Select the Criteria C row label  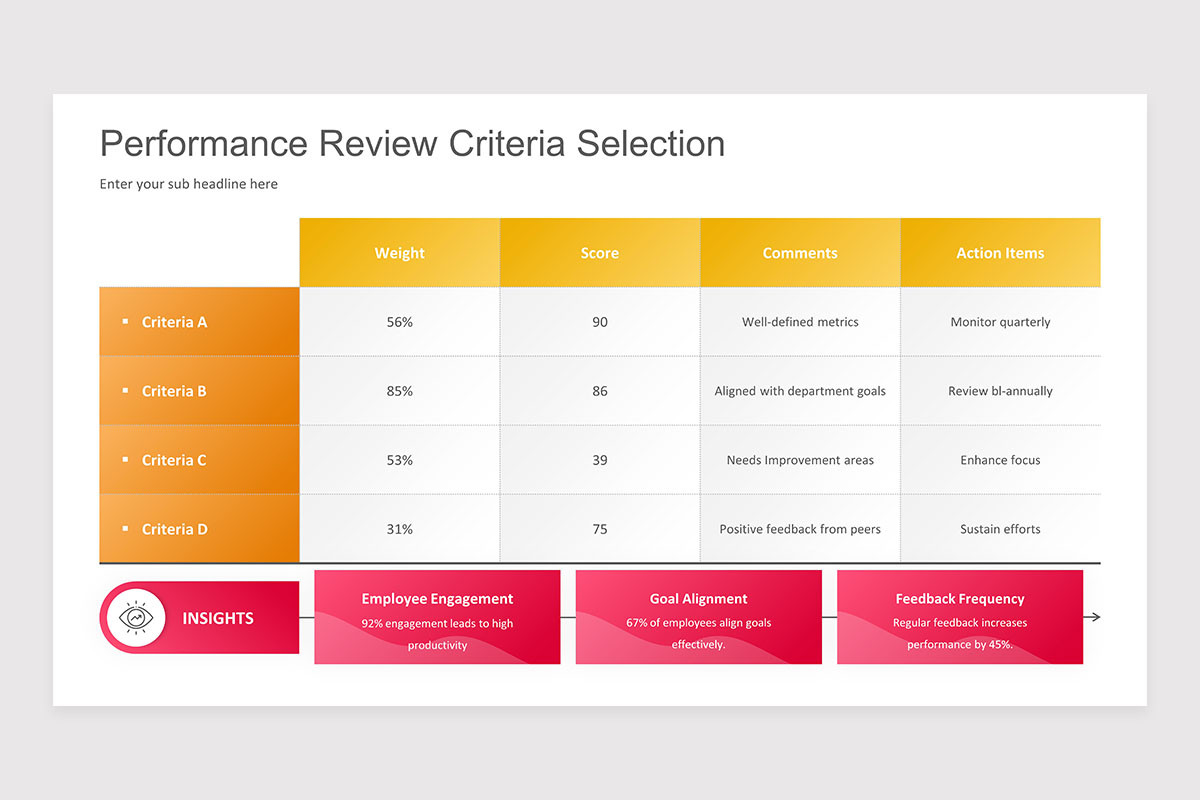tap(175, 459)
